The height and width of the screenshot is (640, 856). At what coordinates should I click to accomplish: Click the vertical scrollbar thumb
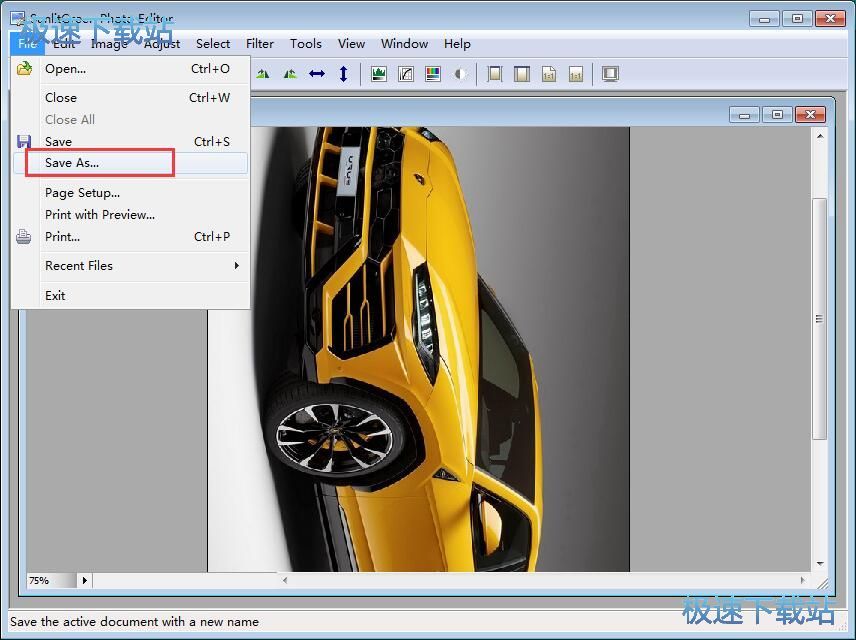(819, 319)
